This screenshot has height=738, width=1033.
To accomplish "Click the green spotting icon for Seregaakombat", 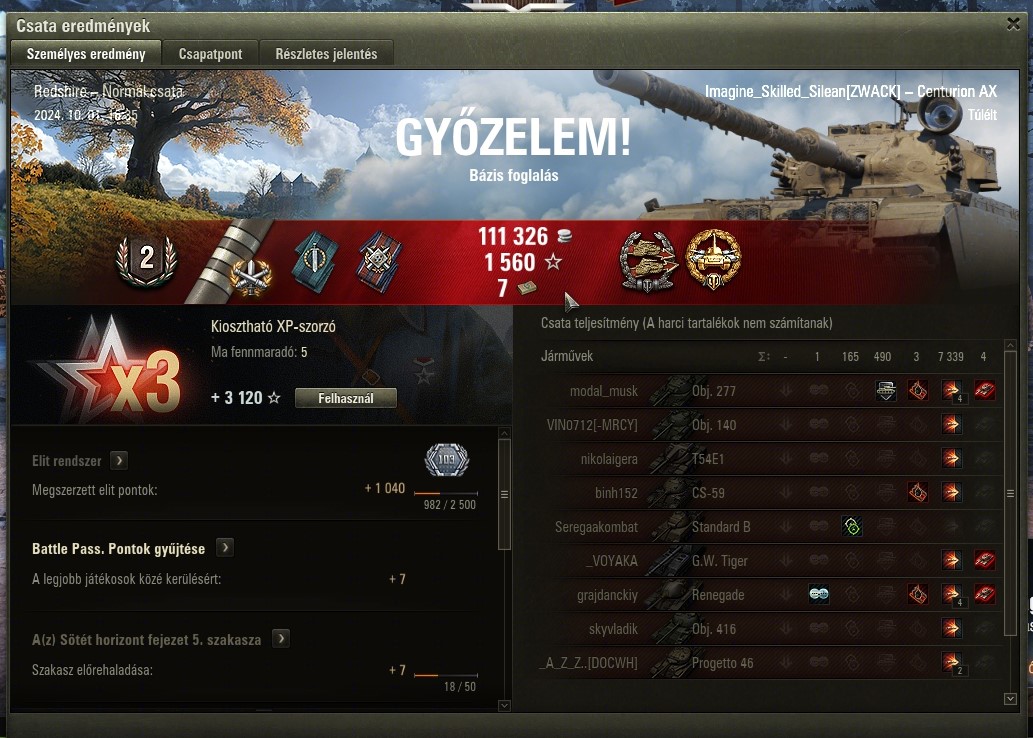I will click(852, 526).
